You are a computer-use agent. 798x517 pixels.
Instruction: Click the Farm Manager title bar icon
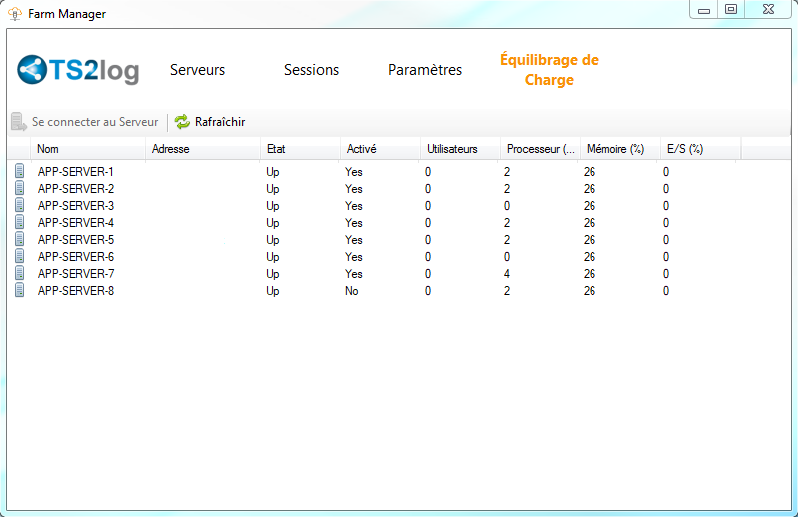15,14
